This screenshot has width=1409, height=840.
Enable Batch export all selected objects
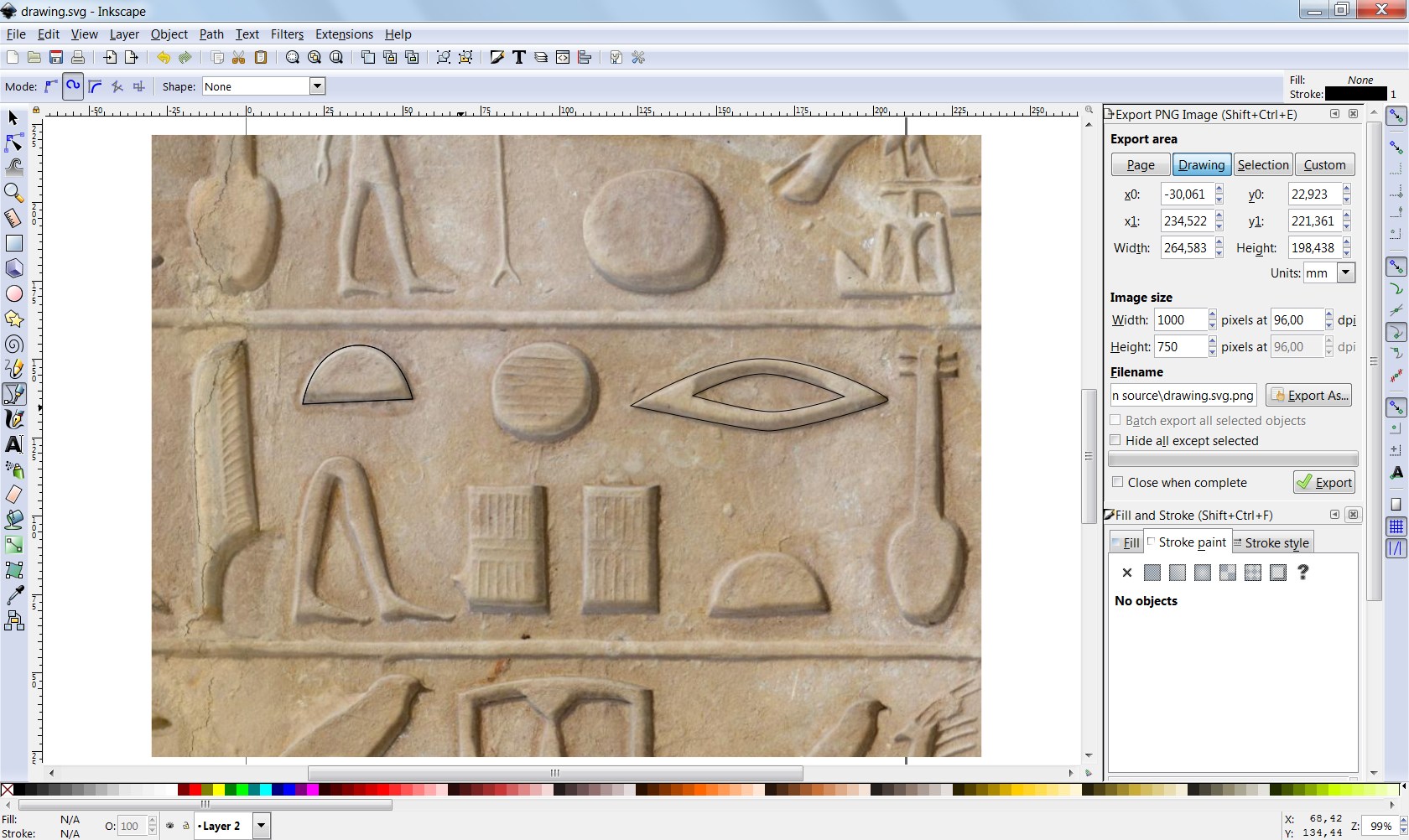[x=1116, y=420]
